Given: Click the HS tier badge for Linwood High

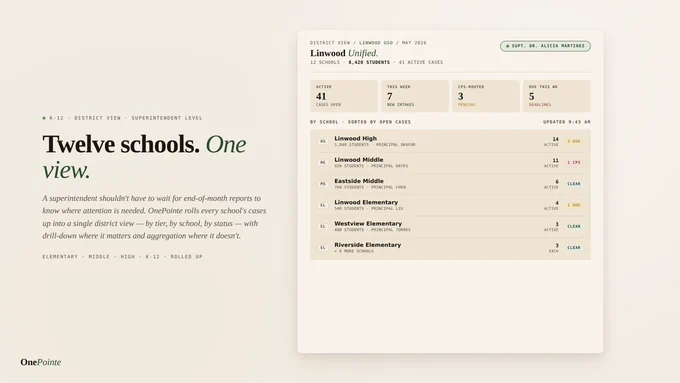Looking at the screenshot, I should [x=323, y=141].
